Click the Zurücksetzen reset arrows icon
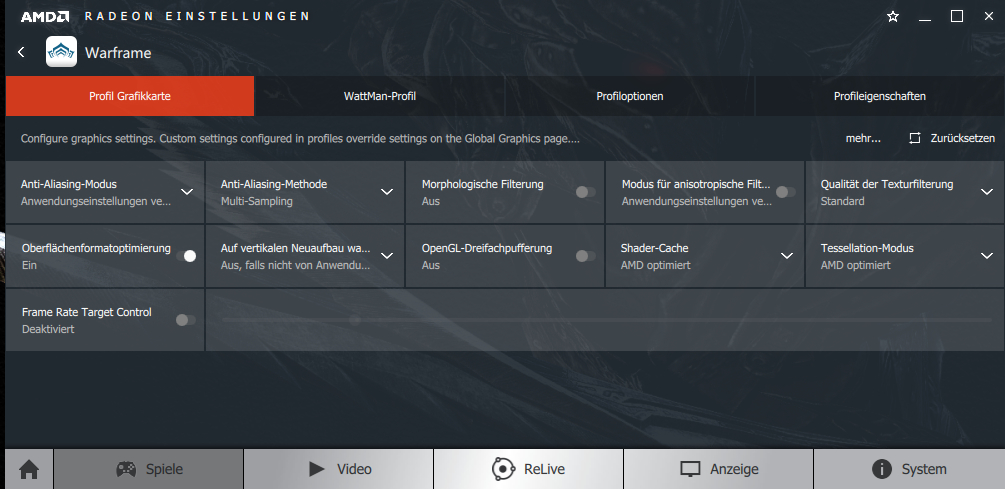 [915, 138]
